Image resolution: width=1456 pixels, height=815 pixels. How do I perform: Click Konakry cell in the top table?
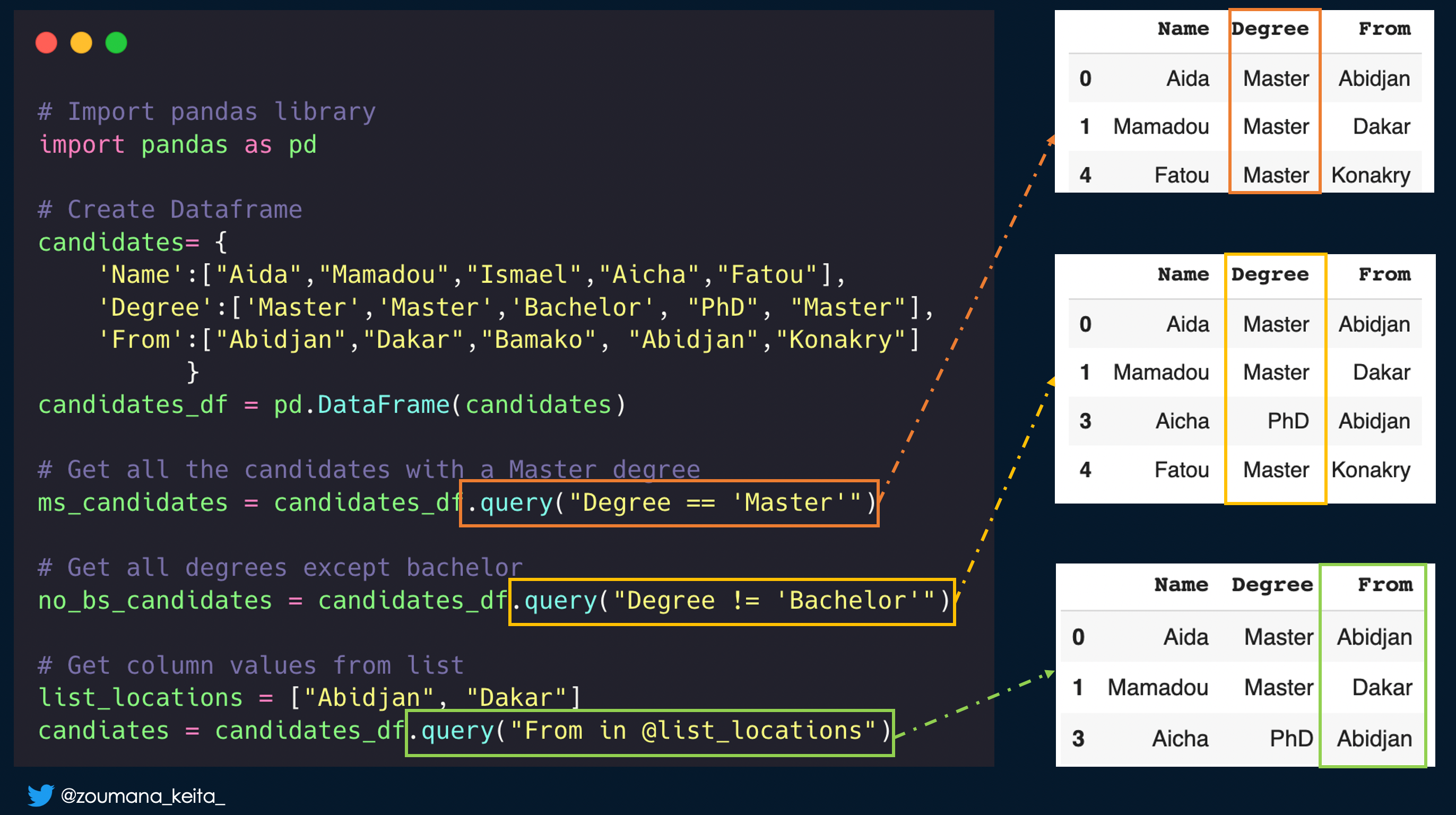pyautogui.click(x=1371, y=175)
